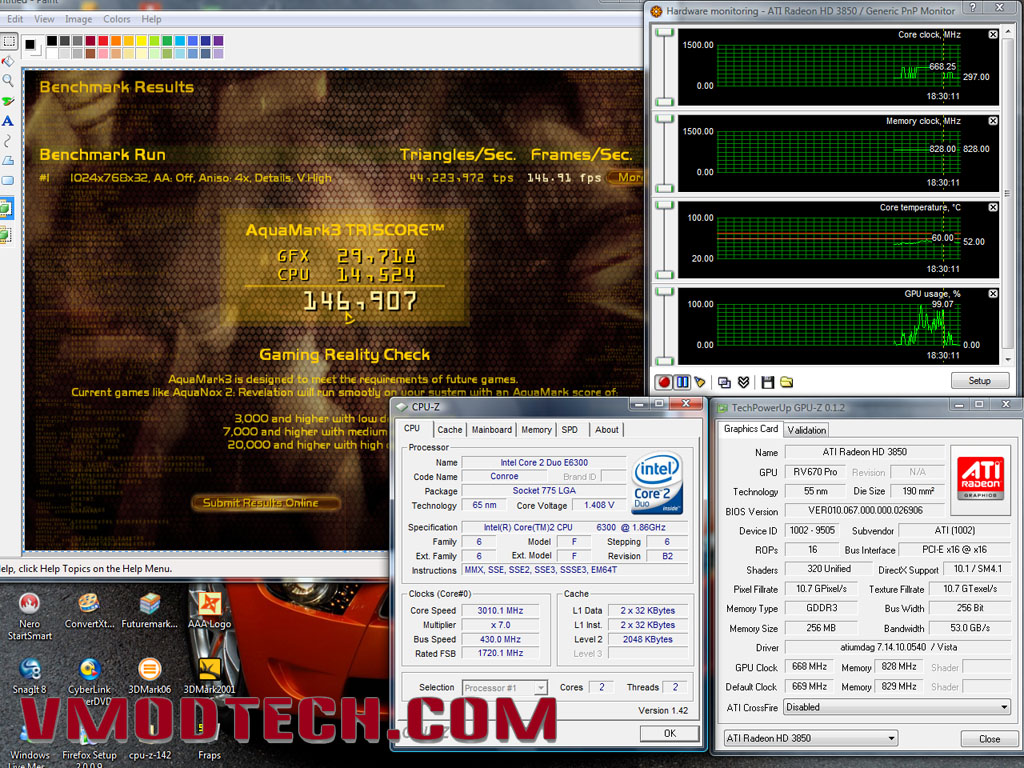Open the 3DMark2001 desktop icon
This screenshot has height=768, width=1024.
tap(210, 676)
